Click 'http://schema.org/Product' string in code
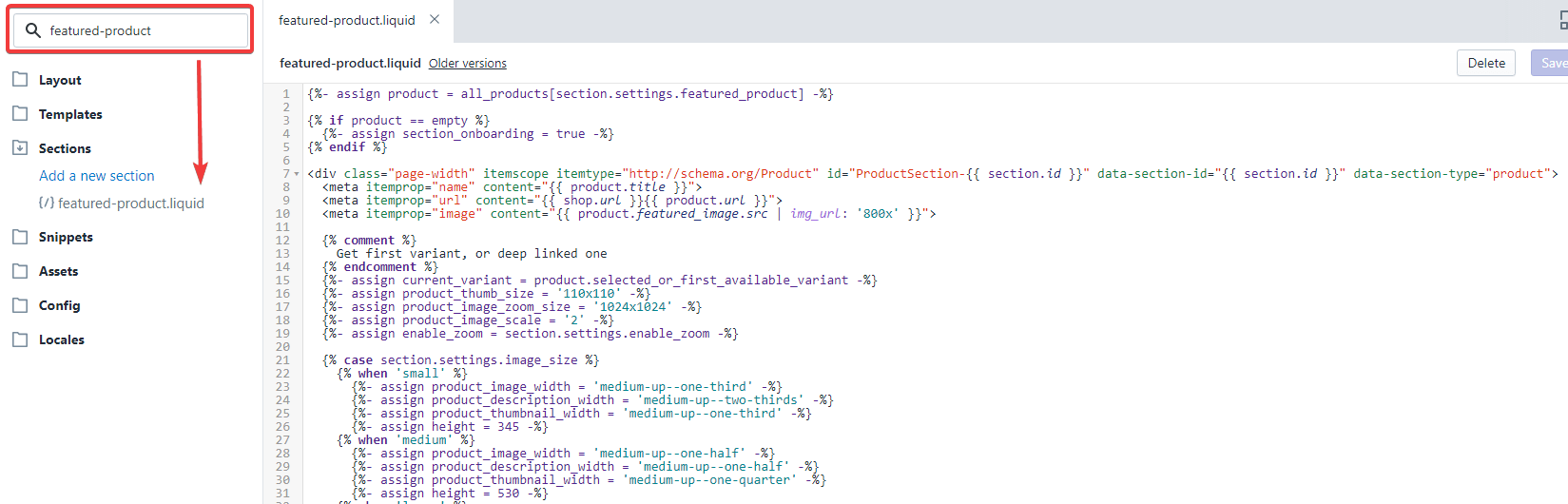 pyautogui.click(x=721, y=174)
